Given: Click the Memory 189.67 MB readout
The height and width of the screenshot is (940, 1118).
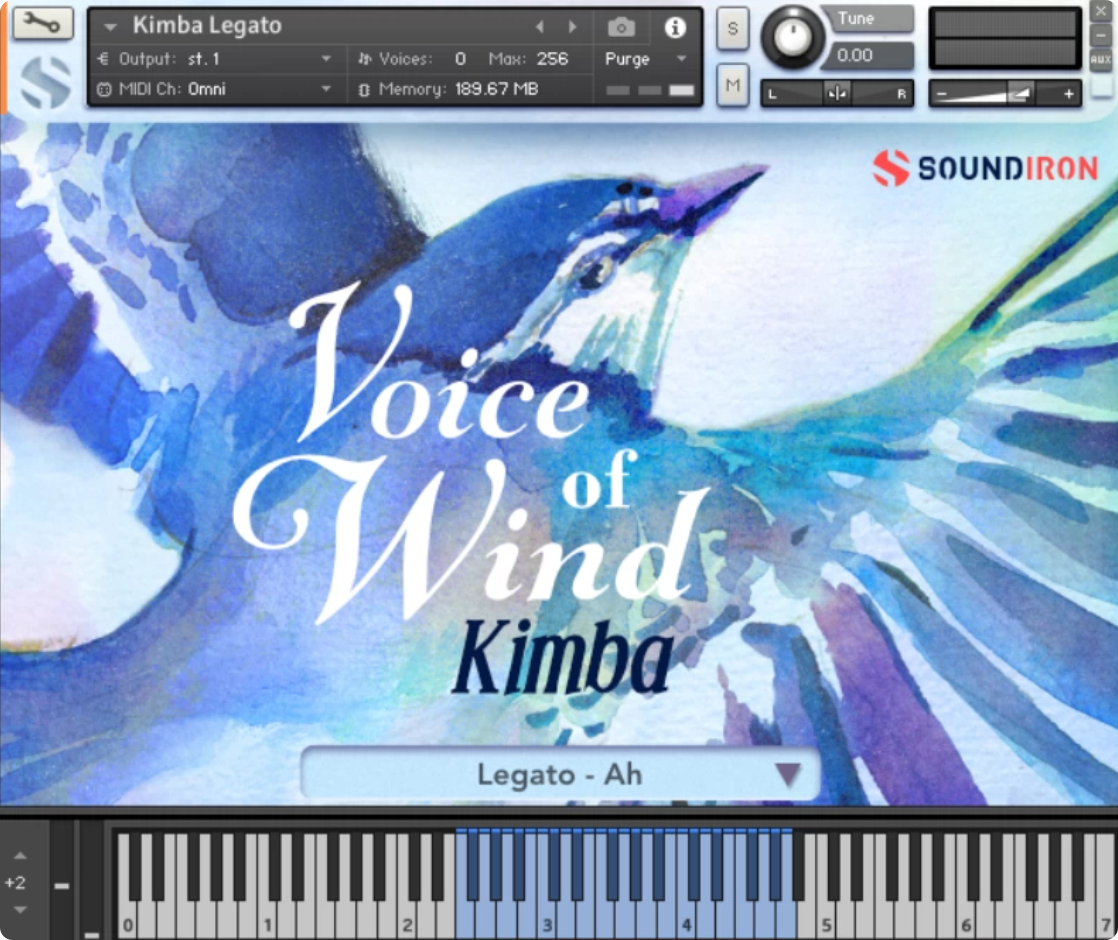Looking at the screenshot, I should (x=458, y=89).
